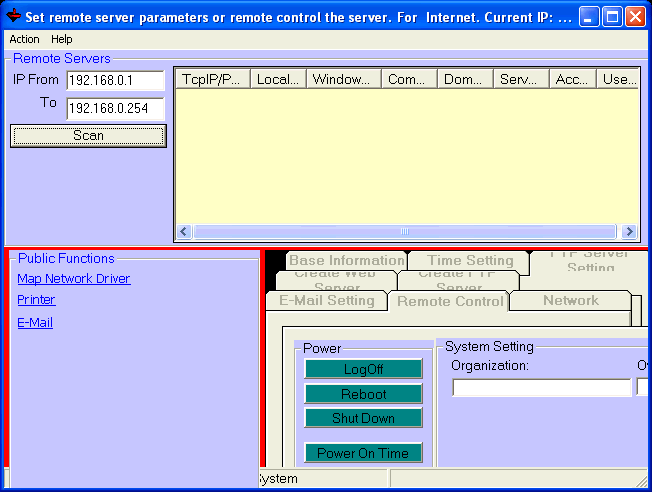Click the IP From address field
Screen dimensions: 652x492
click(x=115, y=80)
